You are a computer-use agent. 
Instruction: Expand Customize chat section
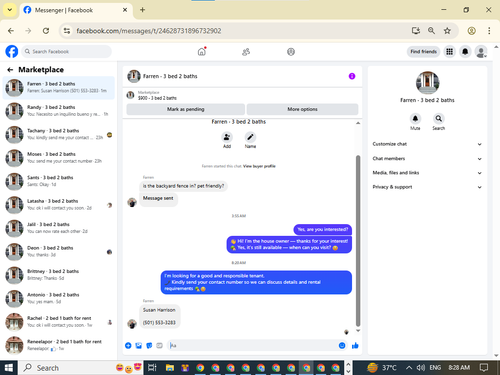click(427, 144)
